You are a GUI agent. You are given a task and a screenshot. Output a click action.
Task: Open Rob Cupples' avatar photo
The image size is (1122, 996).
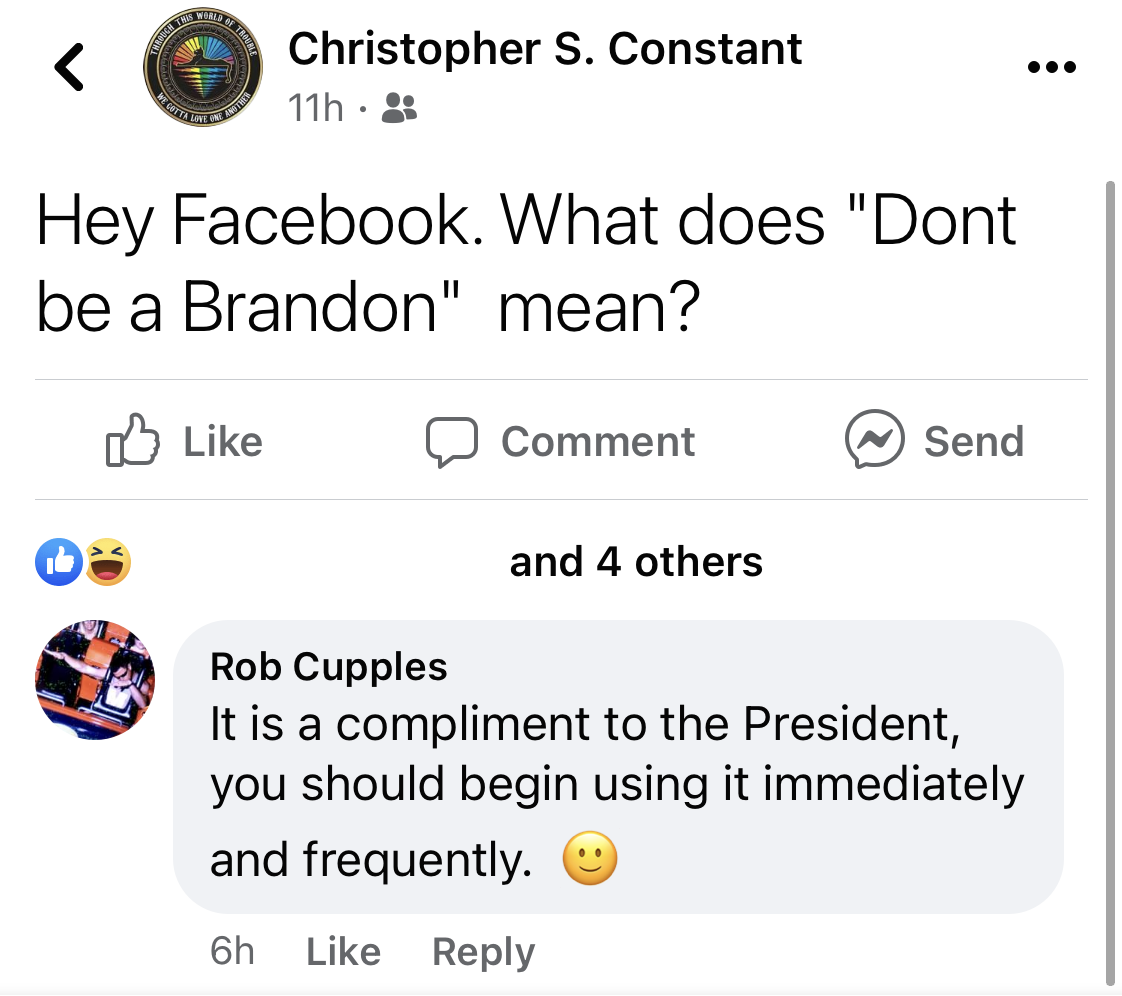[95, 680]
